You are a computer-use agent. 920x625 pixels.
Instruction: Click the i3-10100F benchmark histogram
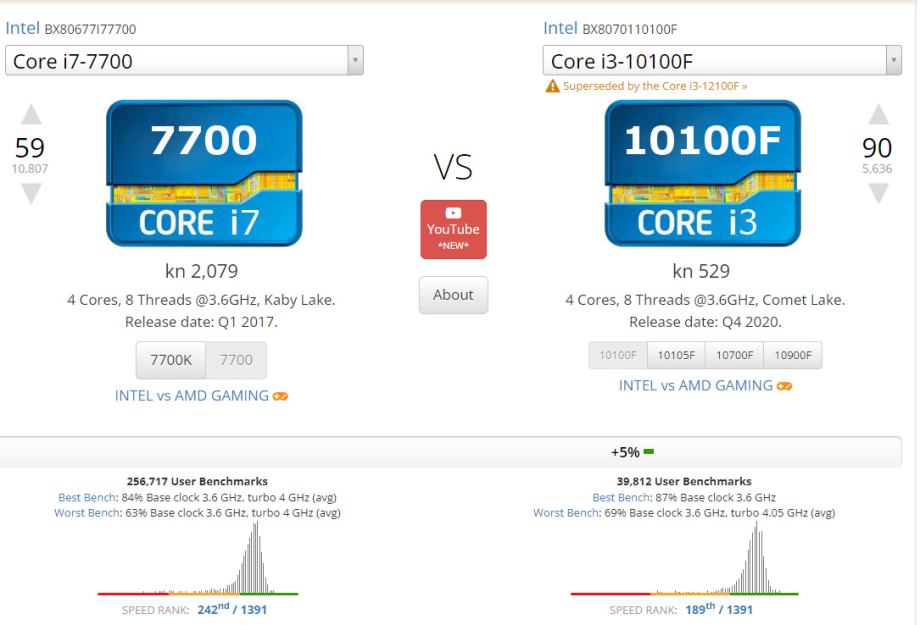pyautogui.click(x=684, y=558)
